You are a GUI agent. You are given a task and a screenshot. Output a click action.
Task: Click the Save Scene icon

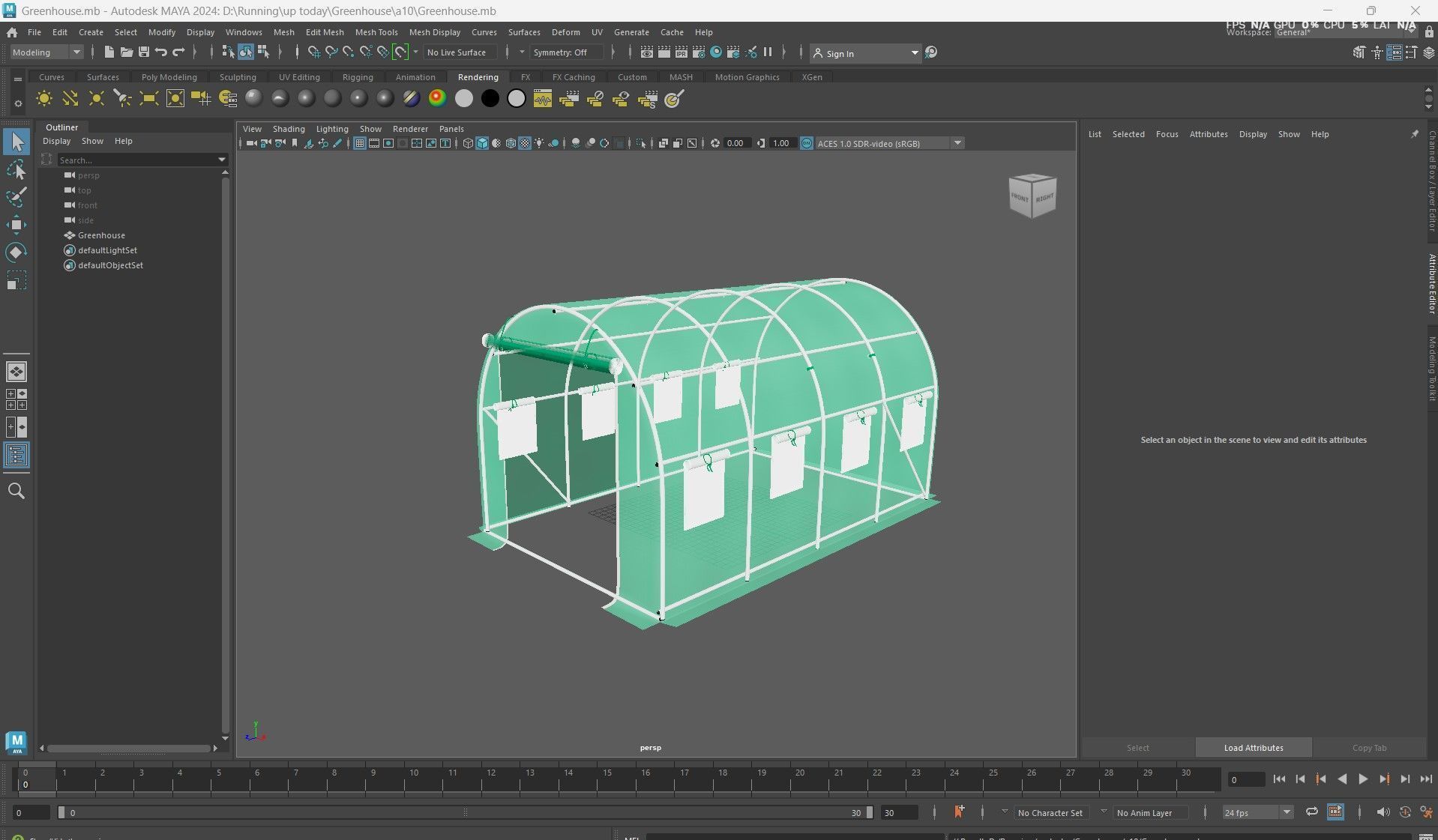point(143,52)
